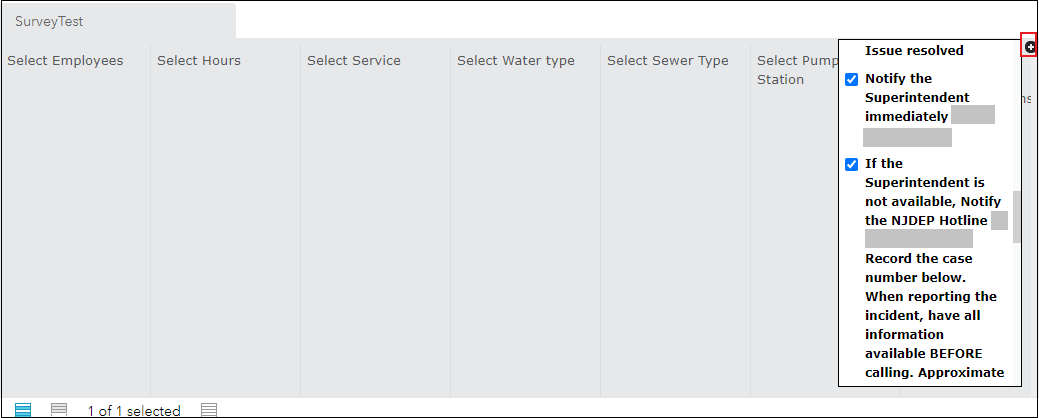Click the Select Service column header
The image size is (1039, 418).
[354, 61]
